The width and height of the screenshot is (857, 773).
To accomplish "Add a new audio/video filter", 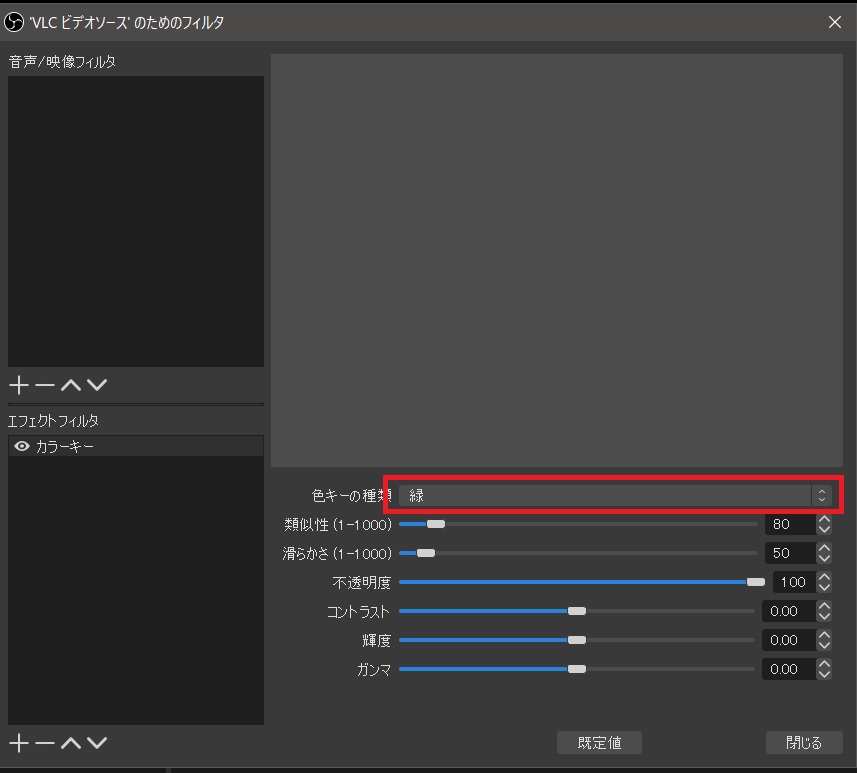I will pos(18,384).
